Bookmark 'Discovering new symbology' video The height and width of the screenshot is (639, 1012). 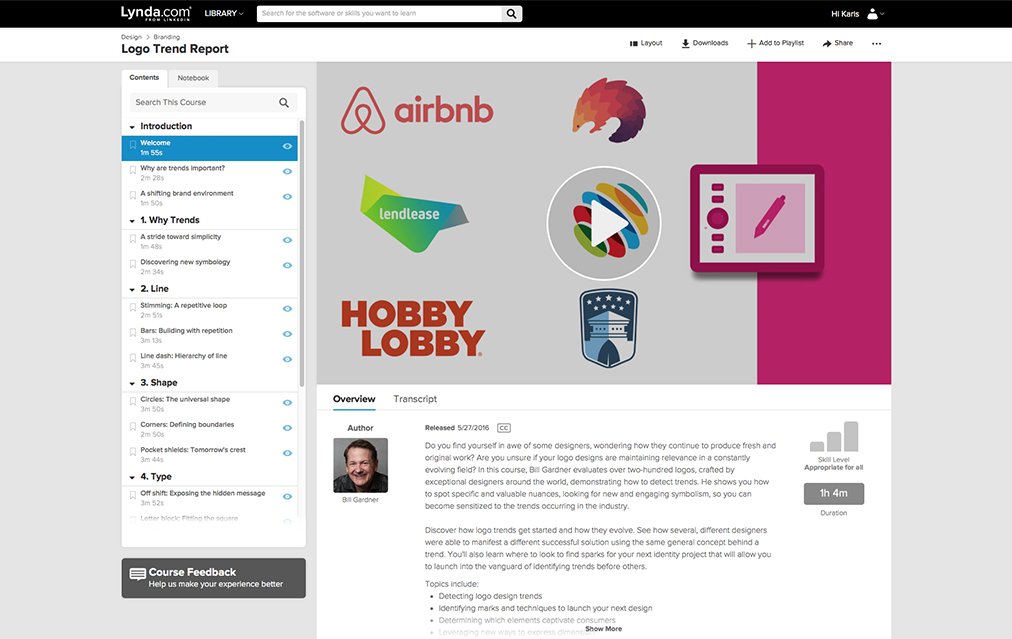point(133,264)
